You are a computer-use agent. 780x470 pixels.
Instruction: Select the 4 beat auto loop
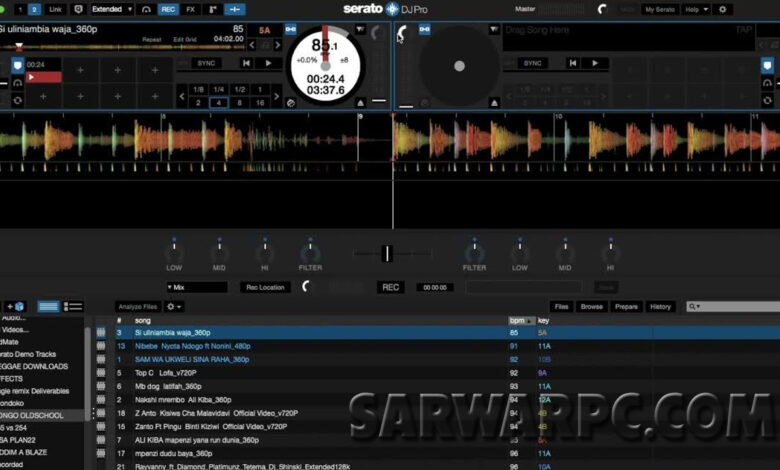[x=218, y=102]
